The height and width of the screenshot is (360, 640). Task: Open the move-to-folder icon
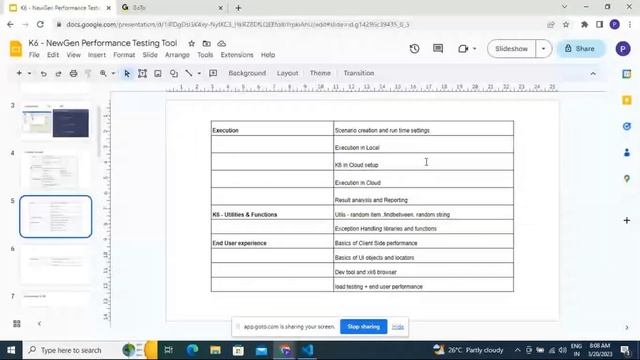pyautogui.click(x=207, y=43)
